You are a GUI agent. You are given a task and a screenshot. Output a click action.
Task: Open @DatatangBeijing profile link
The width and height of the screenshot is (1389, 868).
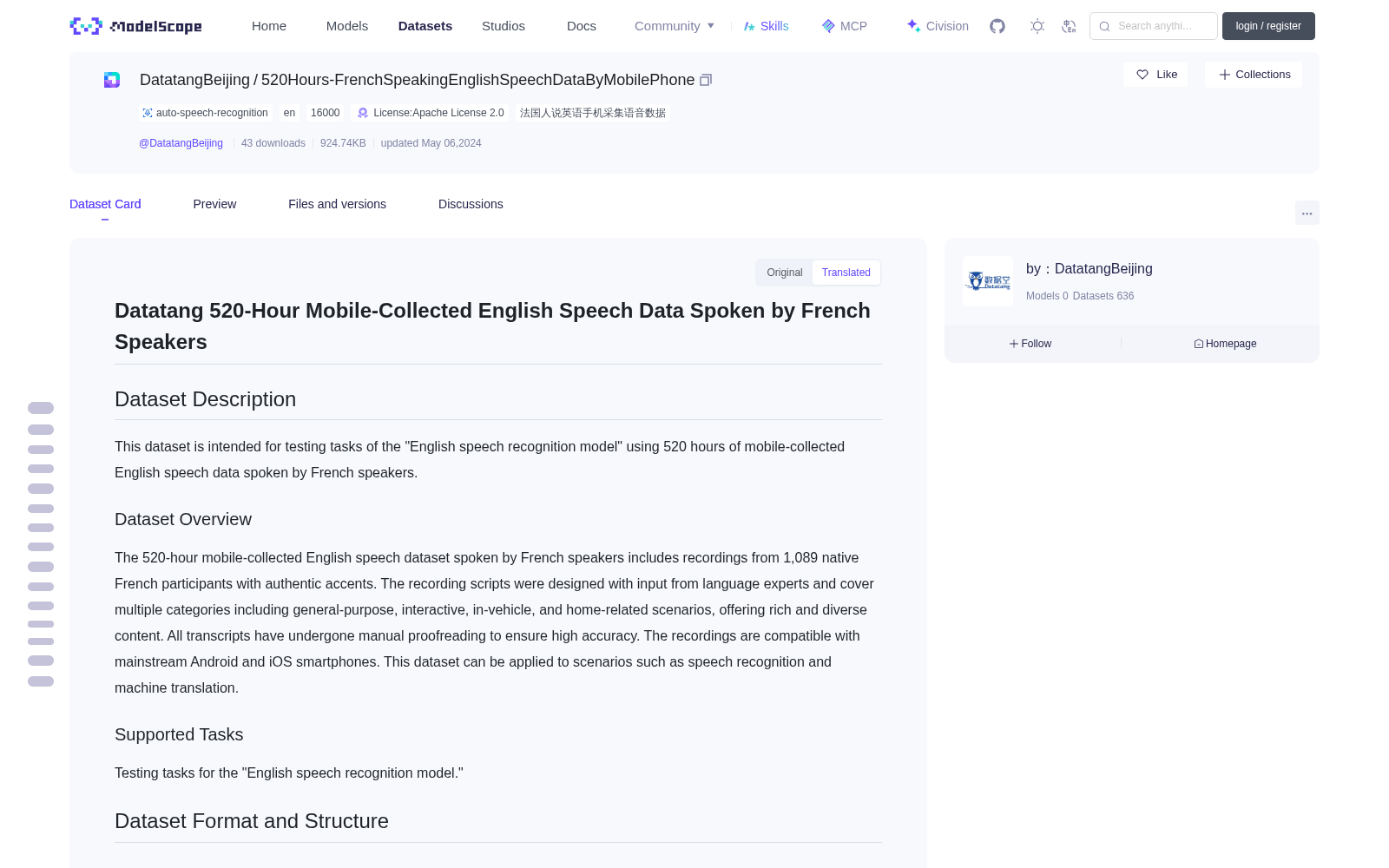181,143
